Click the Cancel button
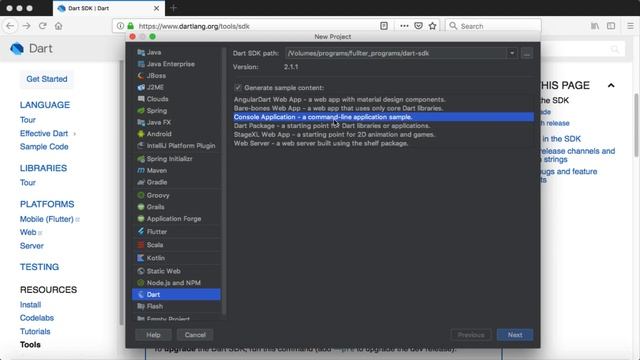Screen dimensions: 640x360 click(x=195, y=335)
